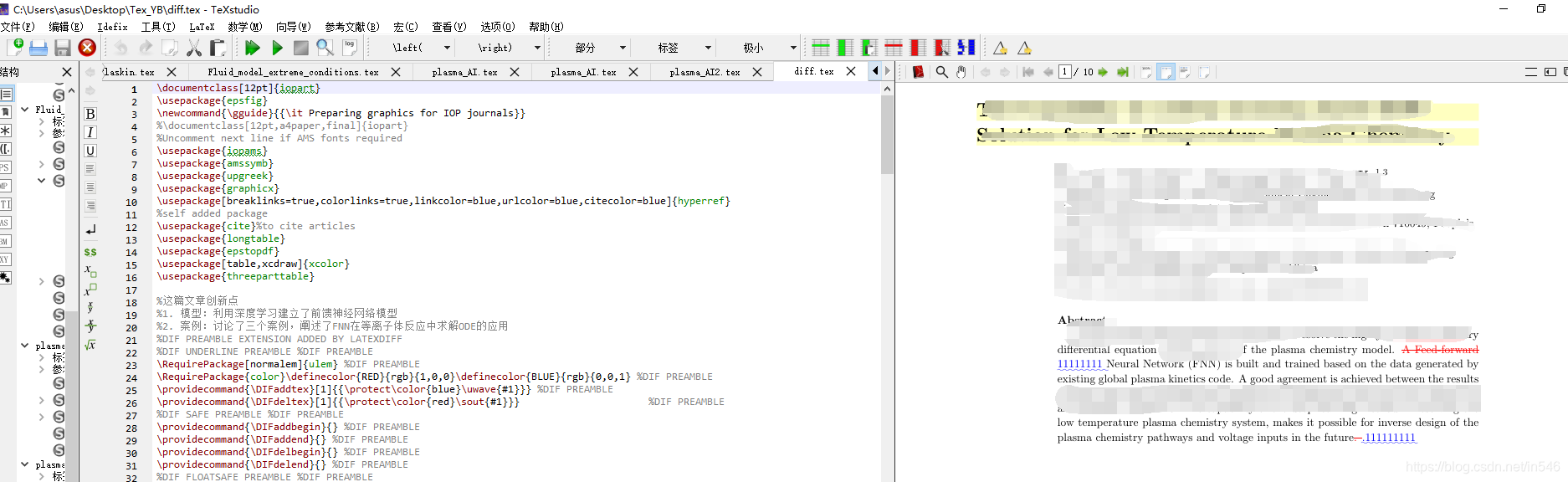Open file using the folder toolbar icon
Image resolution: width=1568 pixels, height=482 pixels.
coord(38,48)
